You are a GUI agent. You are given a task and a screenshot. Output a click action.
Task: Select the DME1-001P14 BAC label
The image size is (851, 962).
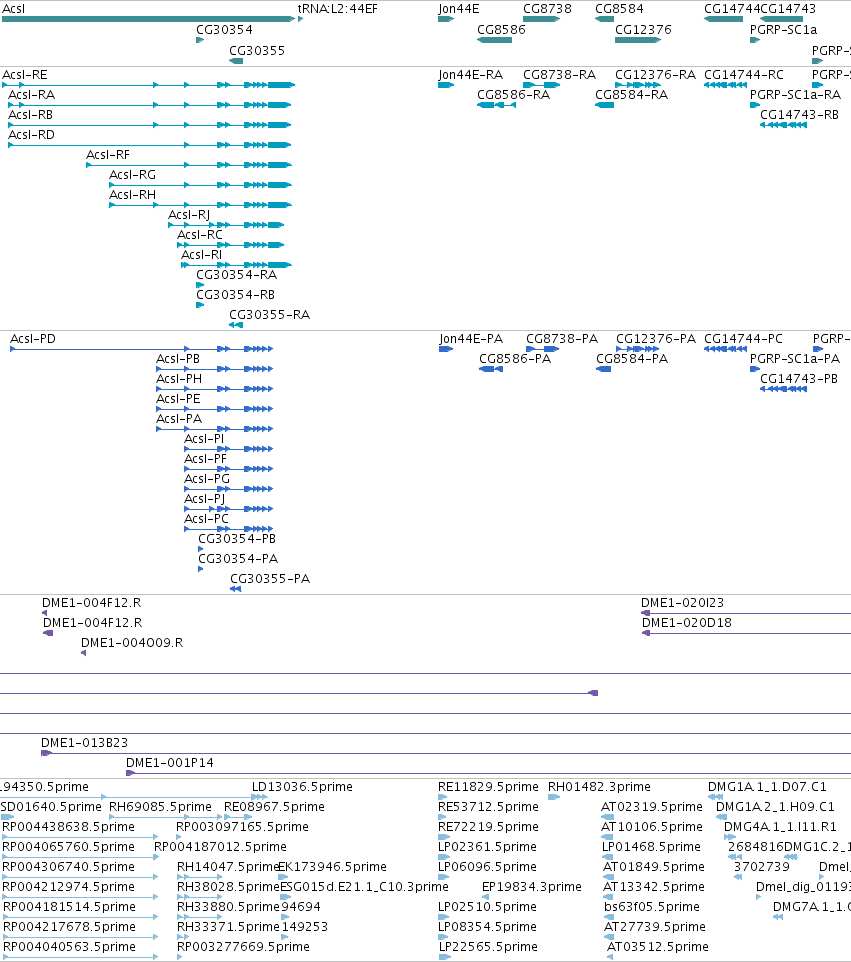coord(170,763)
